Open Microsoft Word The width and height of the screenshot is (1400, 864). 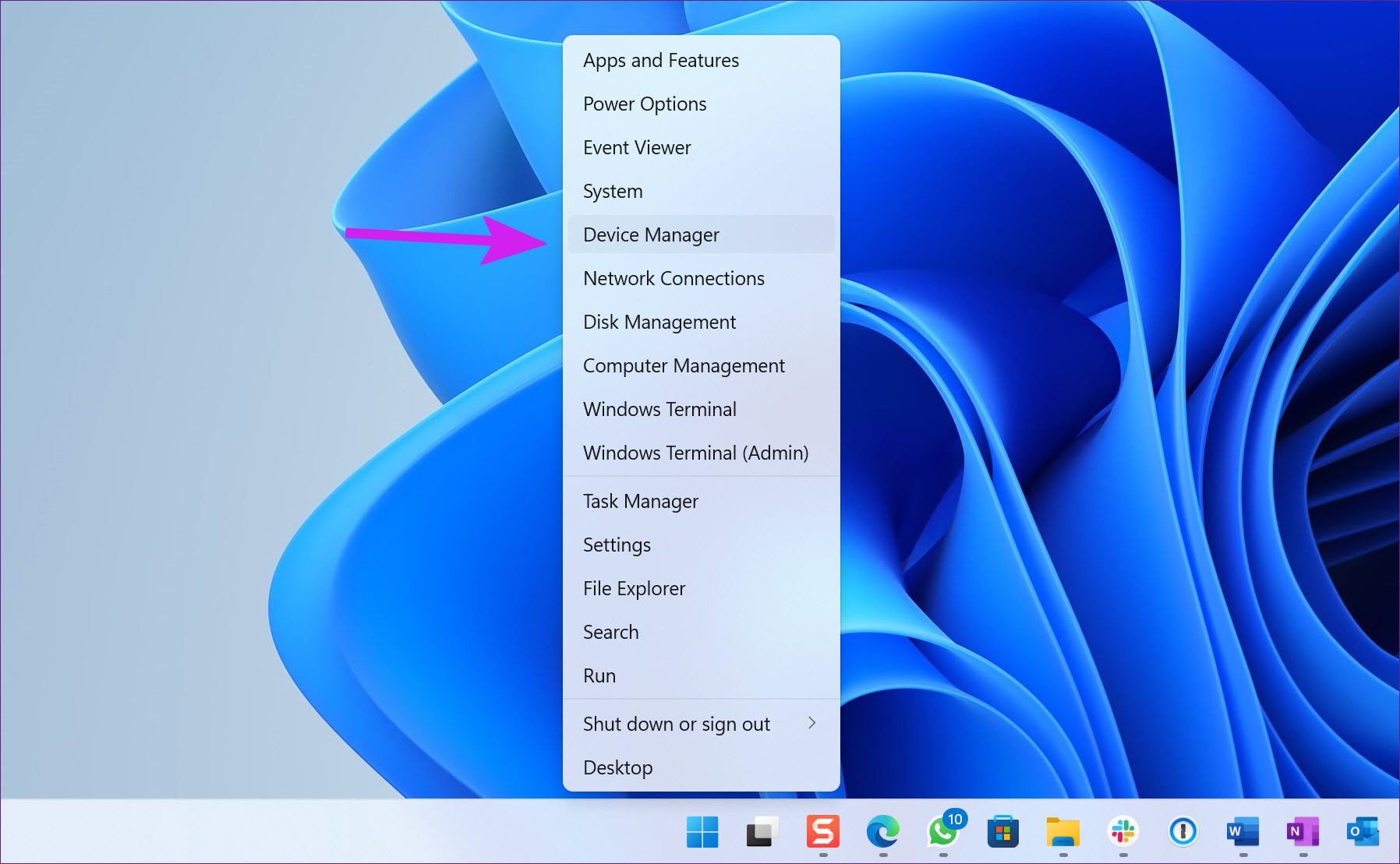(1242, 832)
